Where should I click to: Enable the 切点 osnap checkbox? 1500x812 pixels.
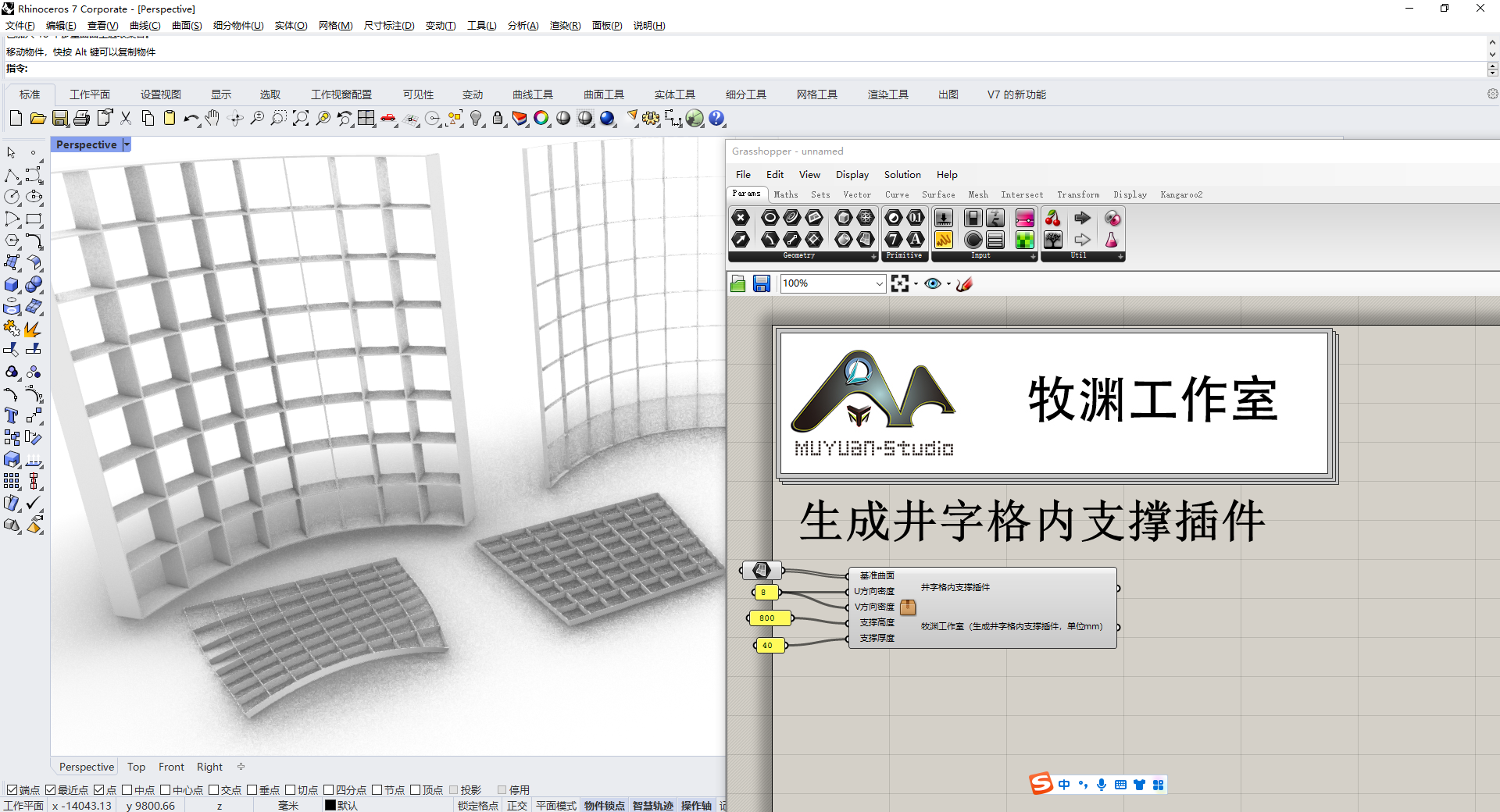point(290,790)
